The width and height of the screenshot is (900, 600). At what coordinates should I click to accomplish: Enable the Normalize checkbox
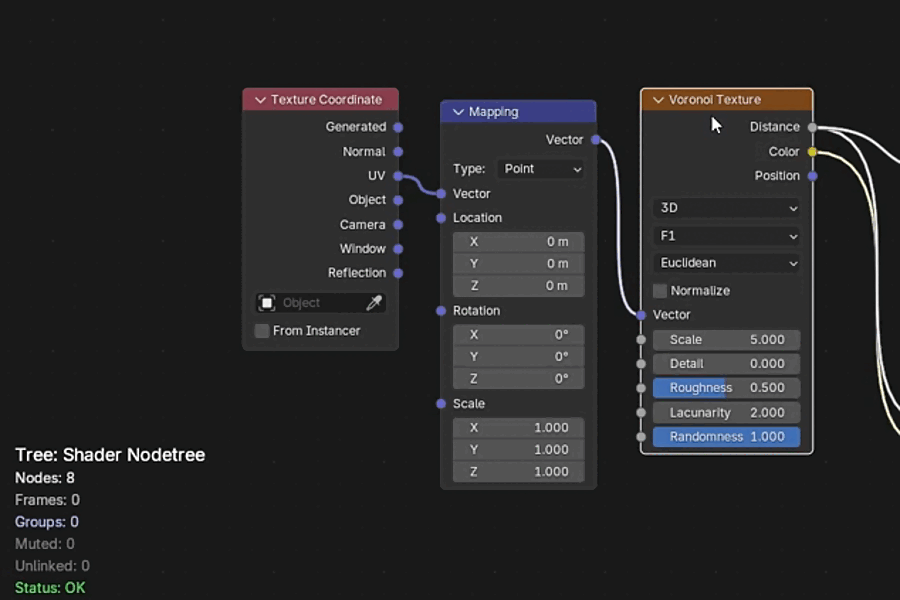pyautogui.click(x=660, y=291)
